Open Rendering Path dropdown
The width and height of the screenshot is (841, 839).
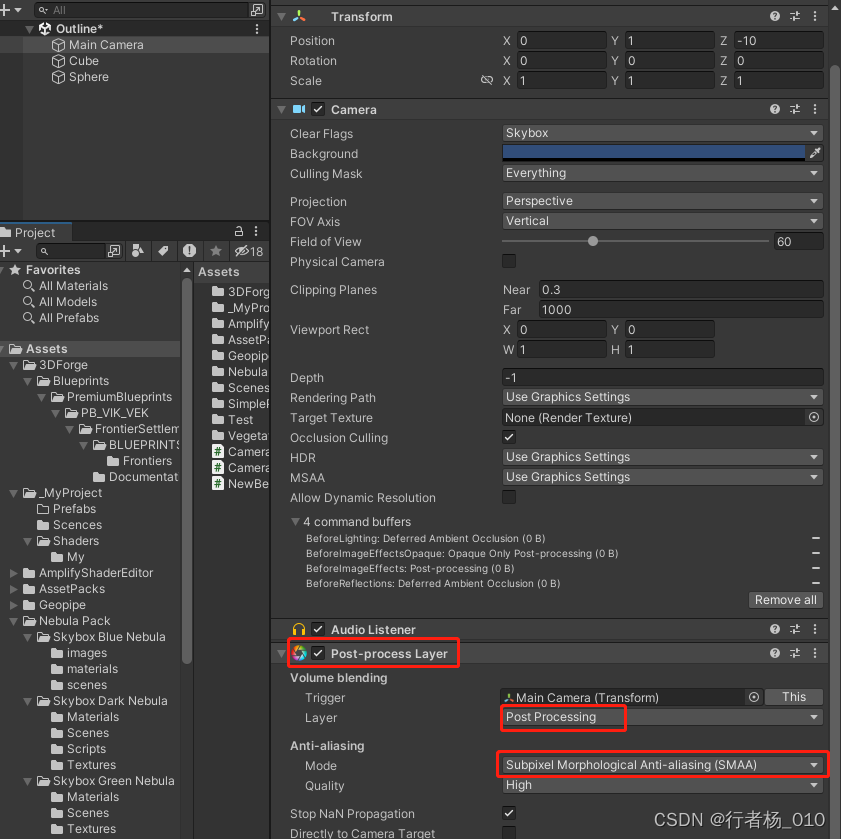point(662,396)
